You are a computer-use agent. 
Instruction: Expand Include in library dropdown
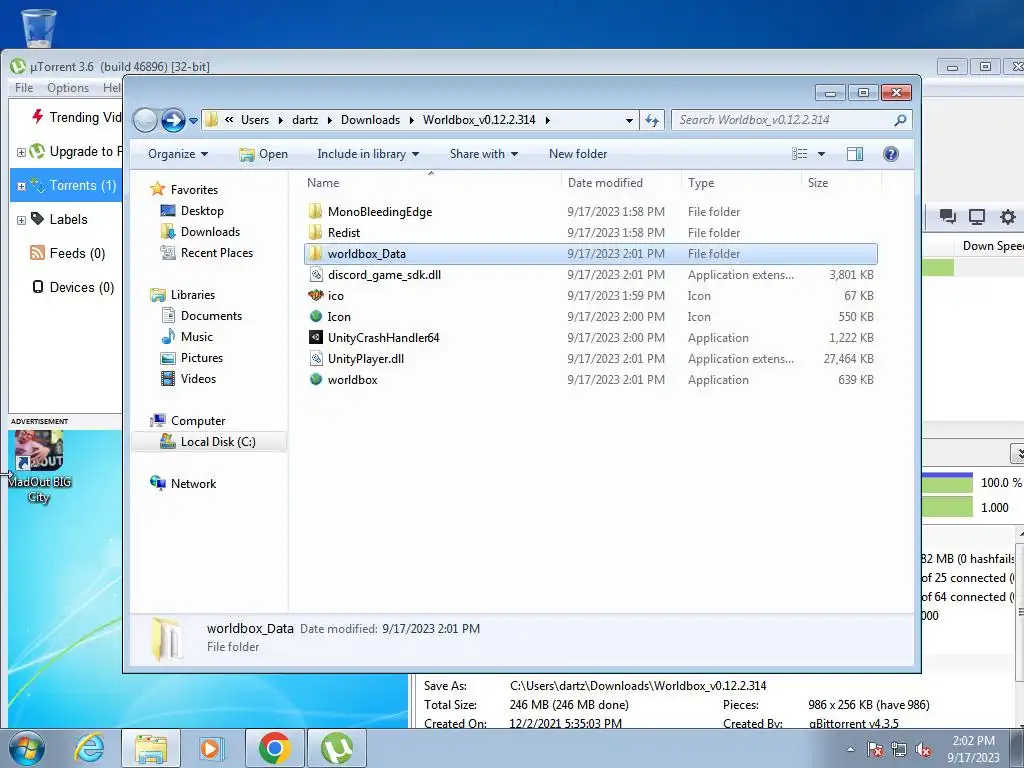pyautogui.click(x=368, y=154)
